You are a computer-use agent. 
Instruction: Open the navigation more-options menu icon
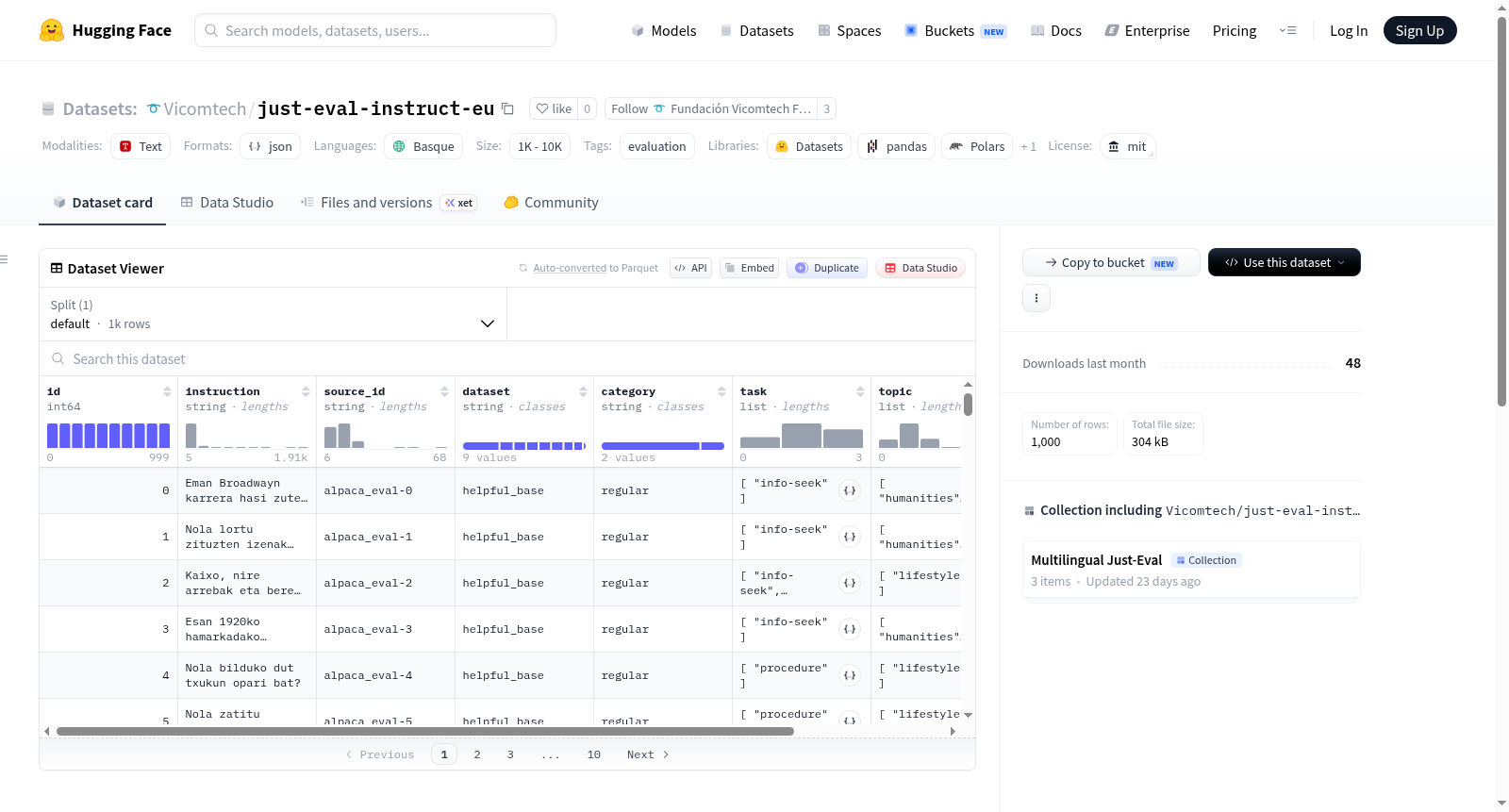click(1287, 30)
